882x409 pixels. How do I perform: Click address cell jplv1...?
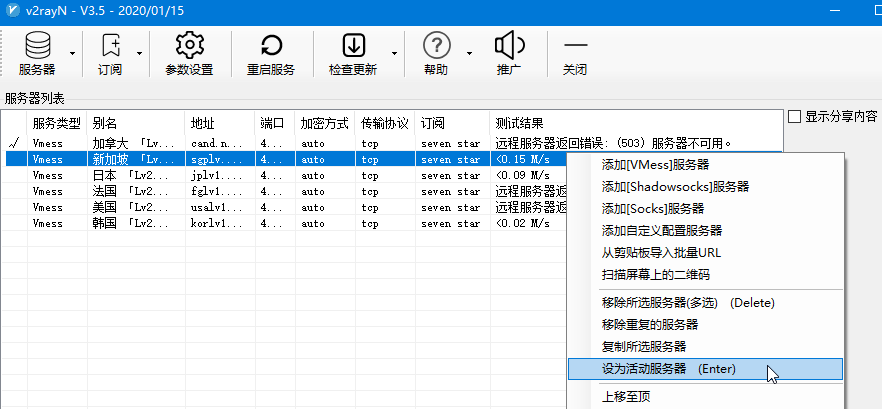217,175
